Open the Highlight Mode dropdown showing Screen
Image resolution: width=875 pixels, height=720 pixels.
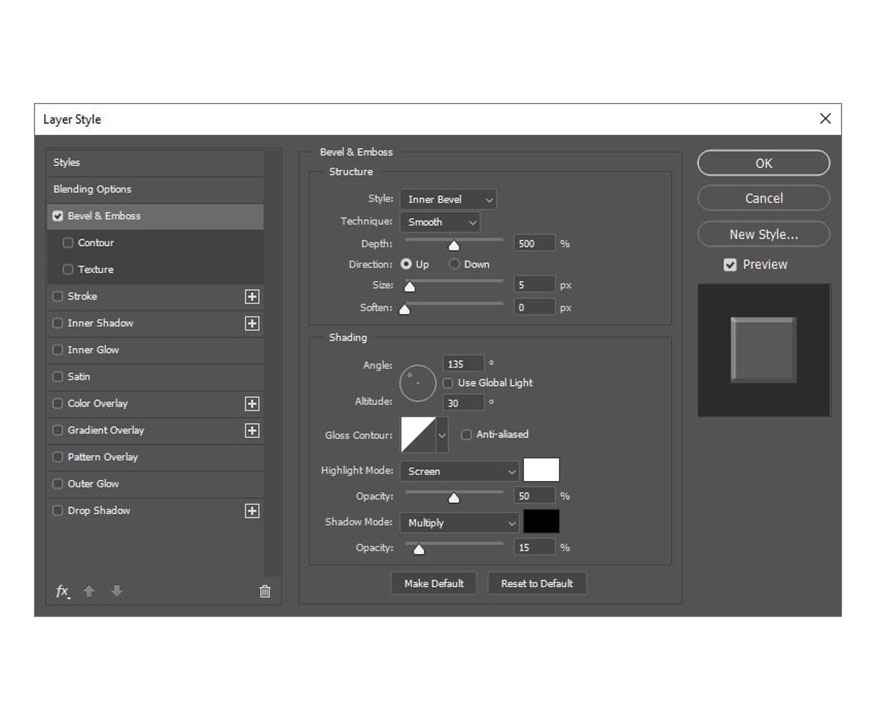tap(459, 471)
